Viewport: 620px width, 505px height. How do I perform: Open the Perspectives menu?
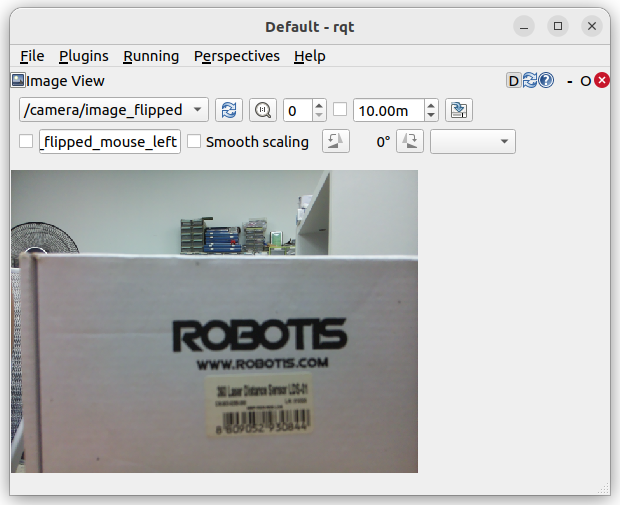(x=236, y=56)
